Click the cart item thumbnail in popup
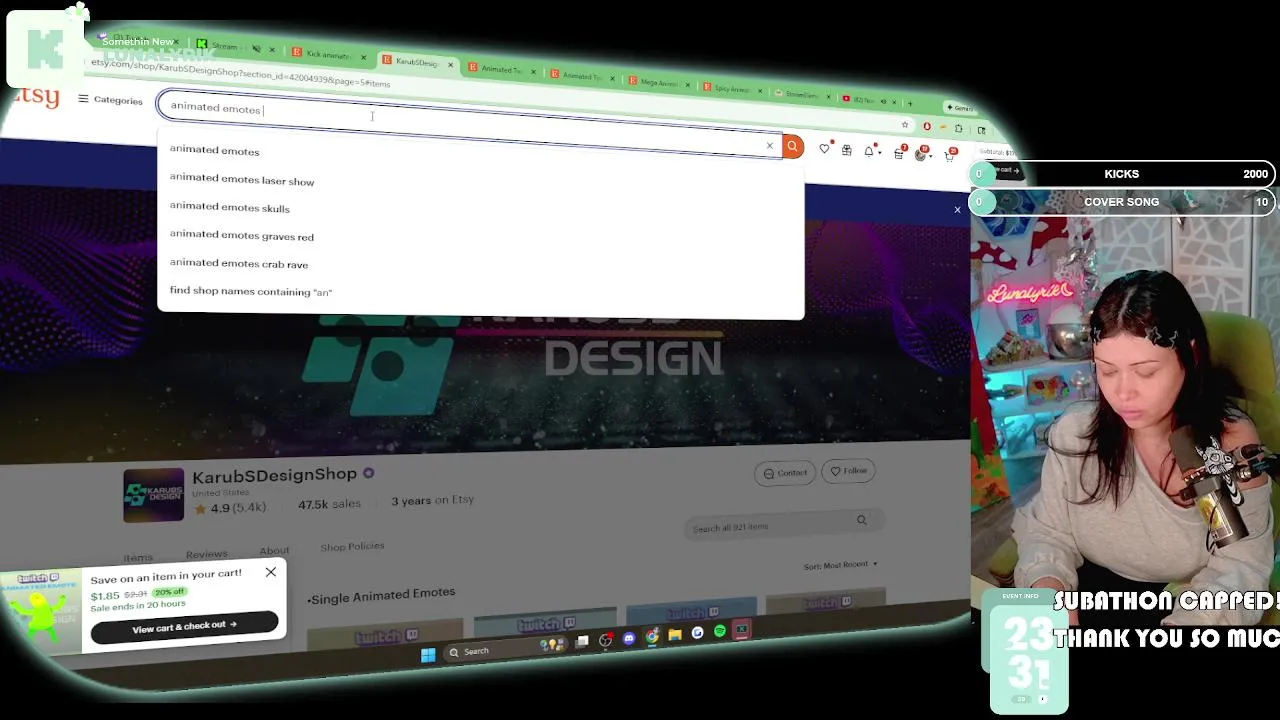Screen dimensions: 1280x720 tap(41, 612)
